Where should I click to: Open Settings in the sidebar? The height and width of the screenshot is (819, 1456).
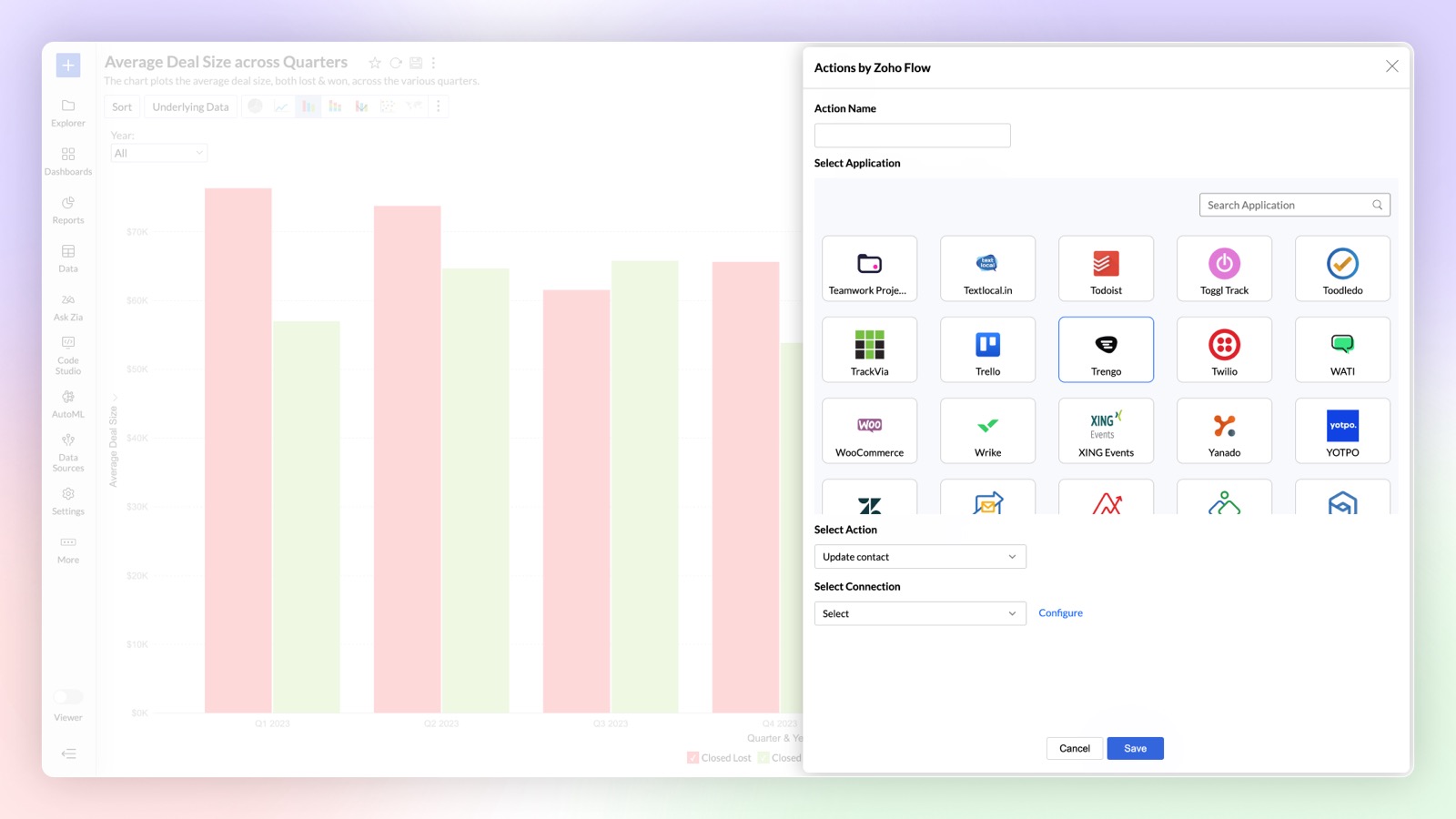68,501
